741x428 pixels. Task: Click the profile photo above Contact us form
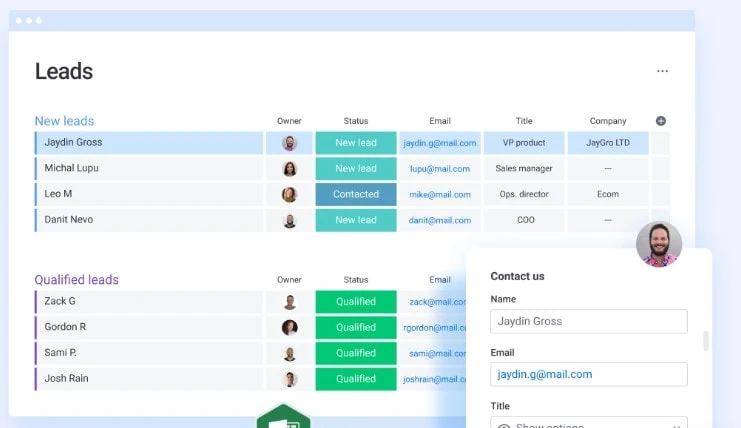click(x=659, y=244)
